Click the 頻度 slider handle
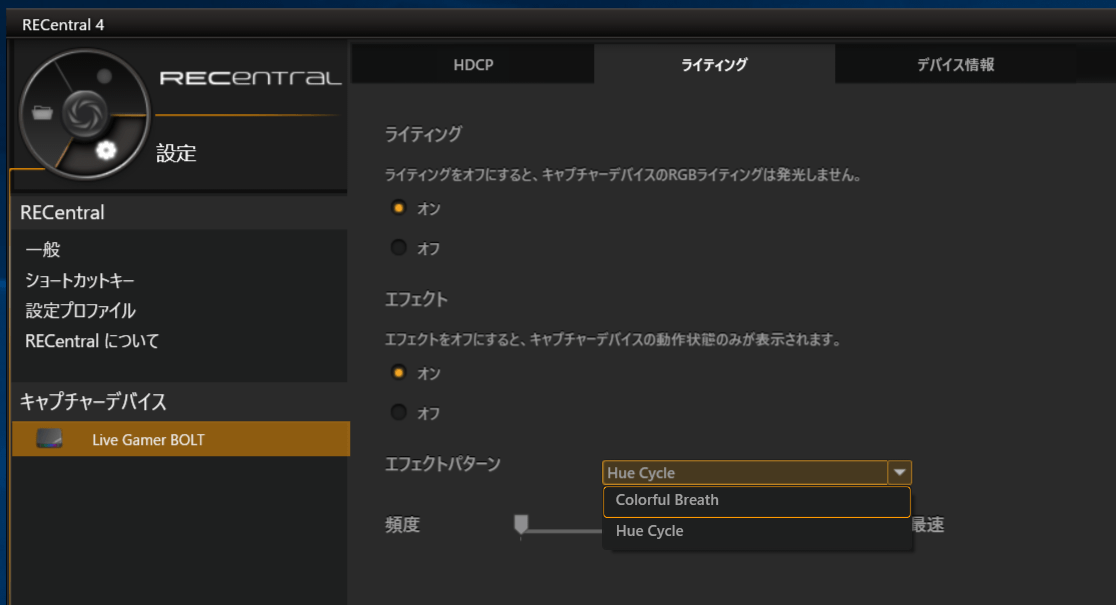This screenshot has width=1116, height=605. pyautogui.click(x=521, y=525)
